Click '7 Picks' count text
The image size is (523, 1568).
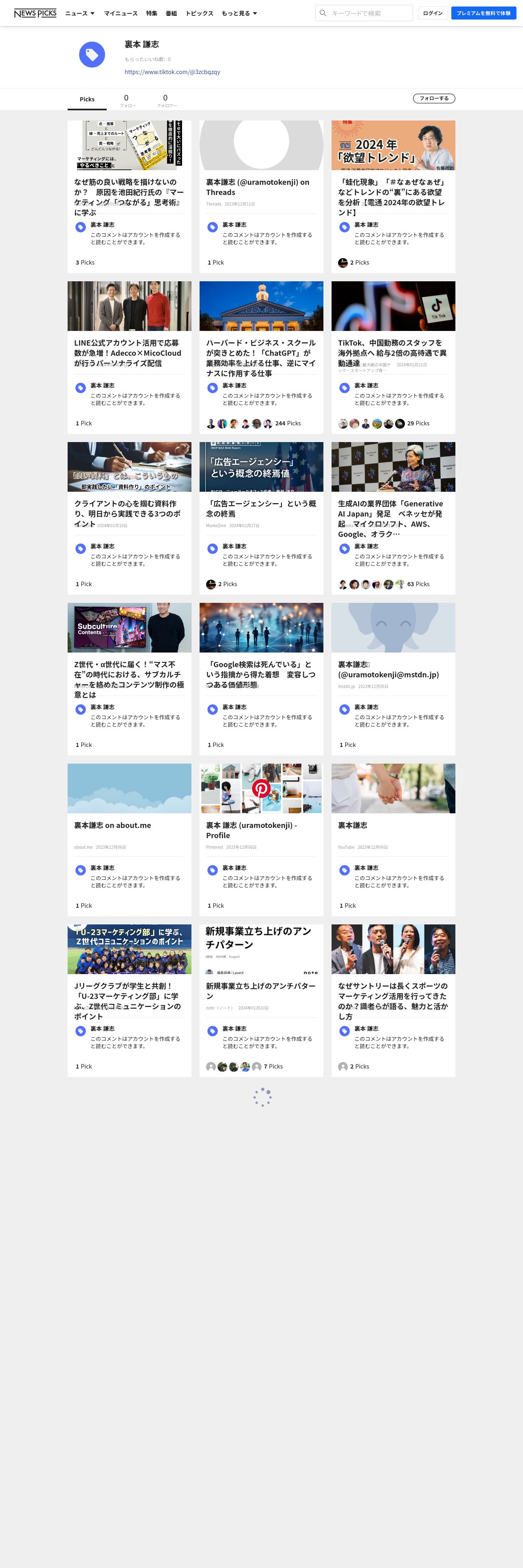pyautogui.click(x=273, y=1067)
